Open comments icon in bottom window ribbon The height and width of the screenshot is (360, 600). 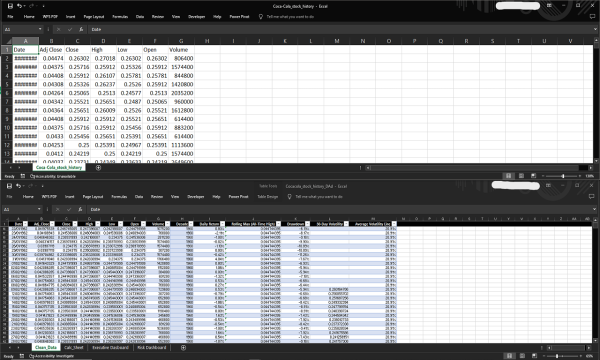592,196
